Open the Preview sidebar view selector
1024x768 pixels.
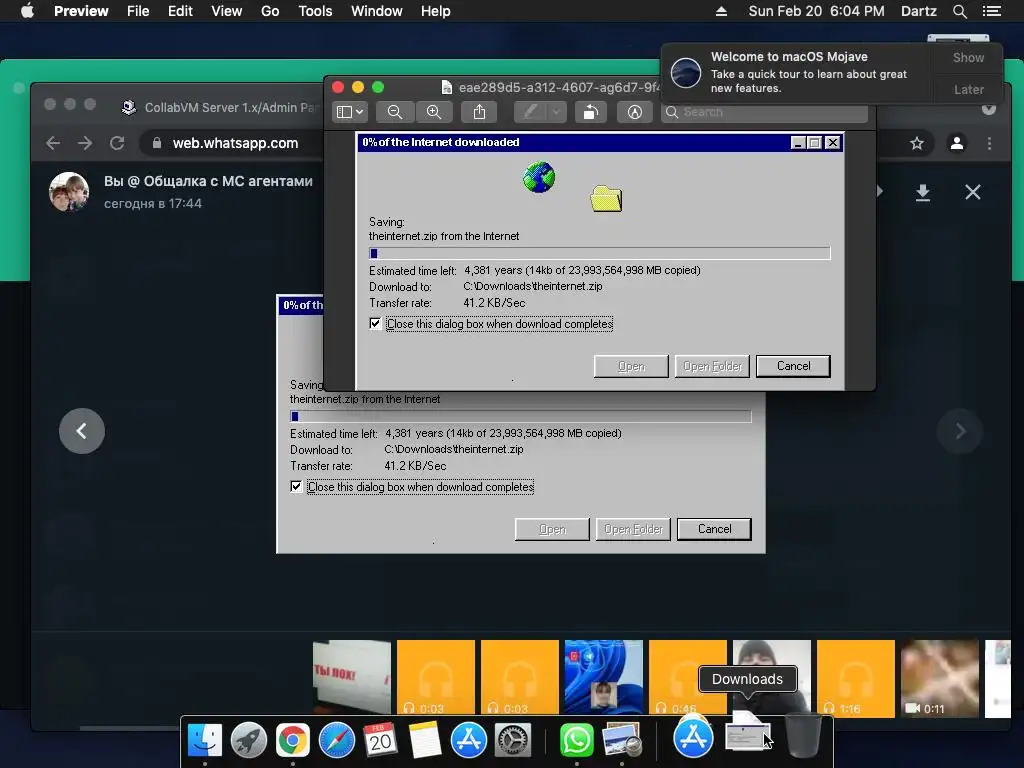(350, 112)
